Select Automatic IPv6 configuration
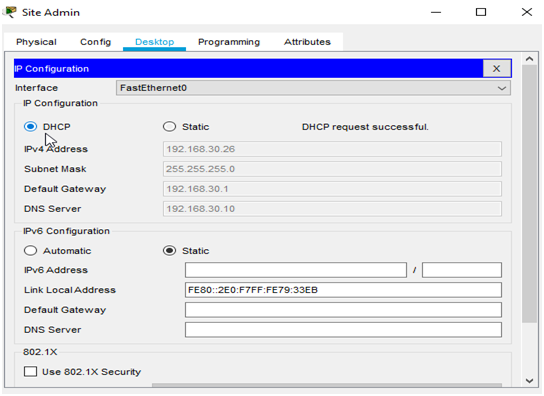544x396 pixels. coord(31,251)
